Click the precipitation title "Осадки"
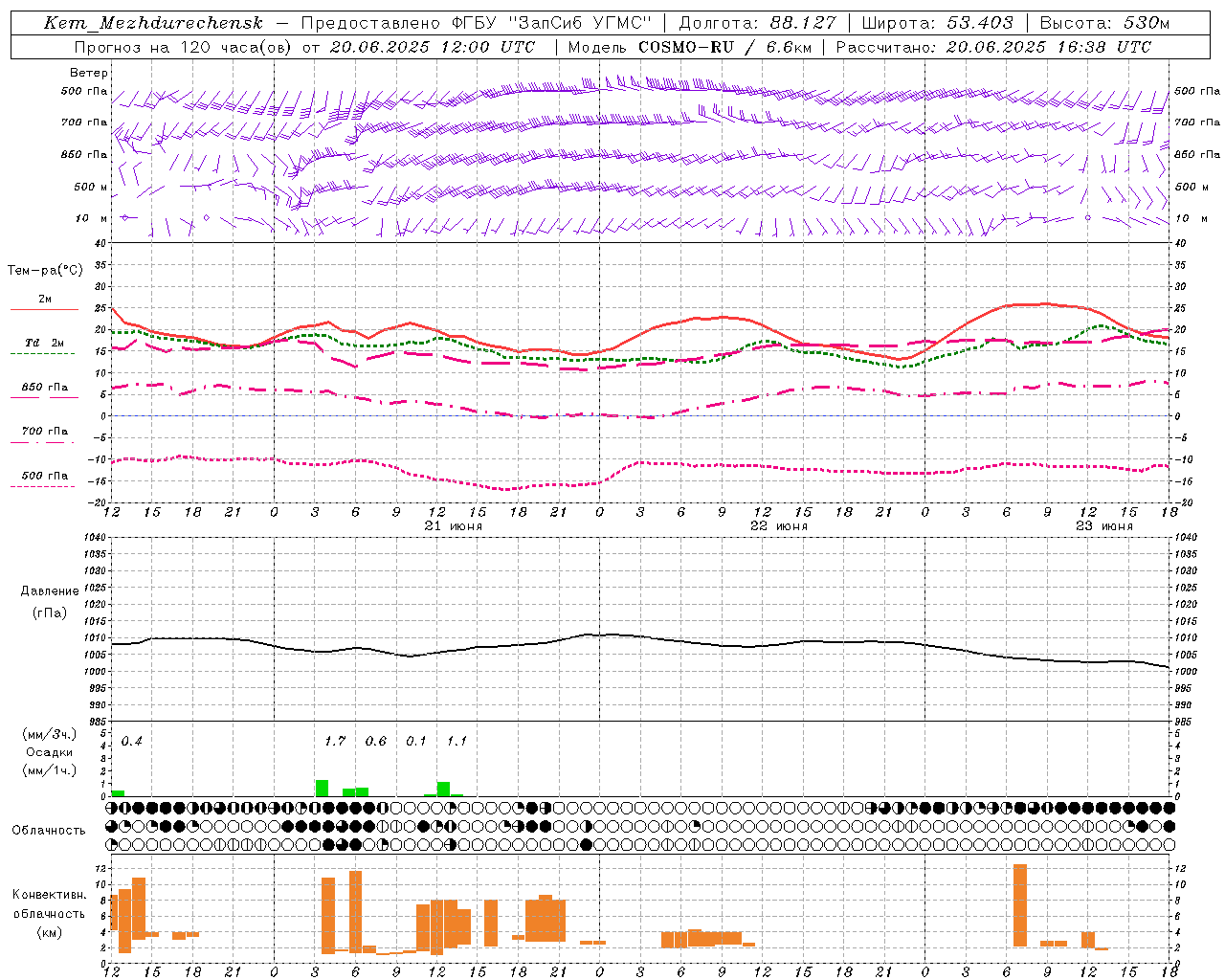The image size is (1225, 980). pyautogui.click(x=50, y=752)
